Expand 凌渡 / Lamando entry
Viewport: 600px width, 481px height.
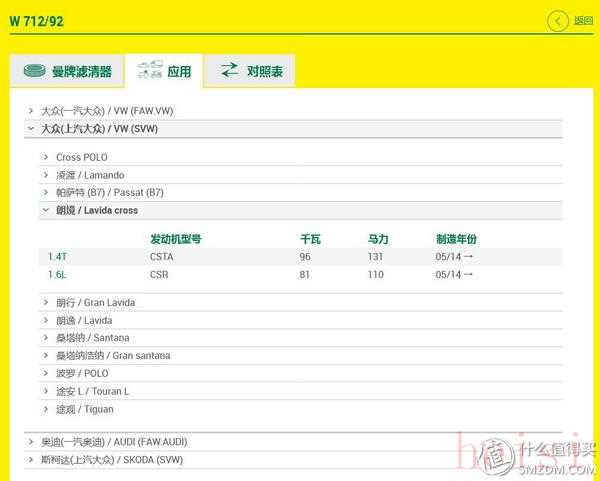[90, 175]
